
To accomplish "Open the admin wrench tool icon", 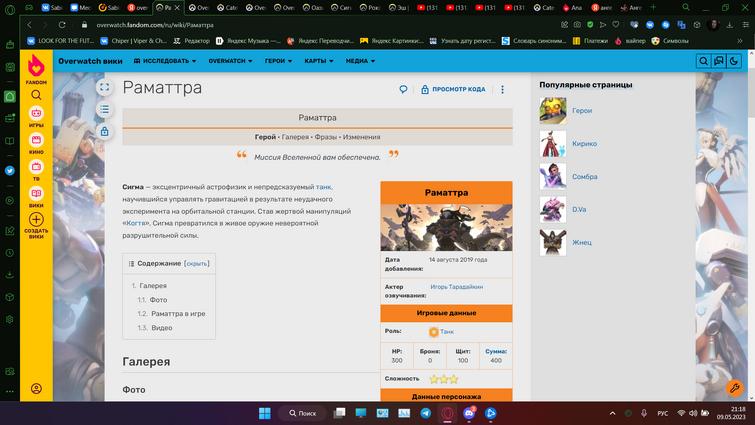I will tap(734, 388).
